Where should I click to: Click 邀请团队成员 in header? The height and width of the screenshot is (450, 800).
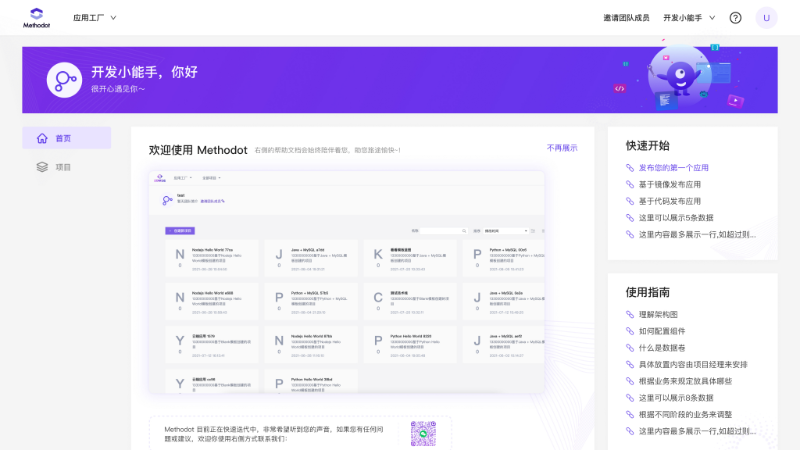pos(626,18)
